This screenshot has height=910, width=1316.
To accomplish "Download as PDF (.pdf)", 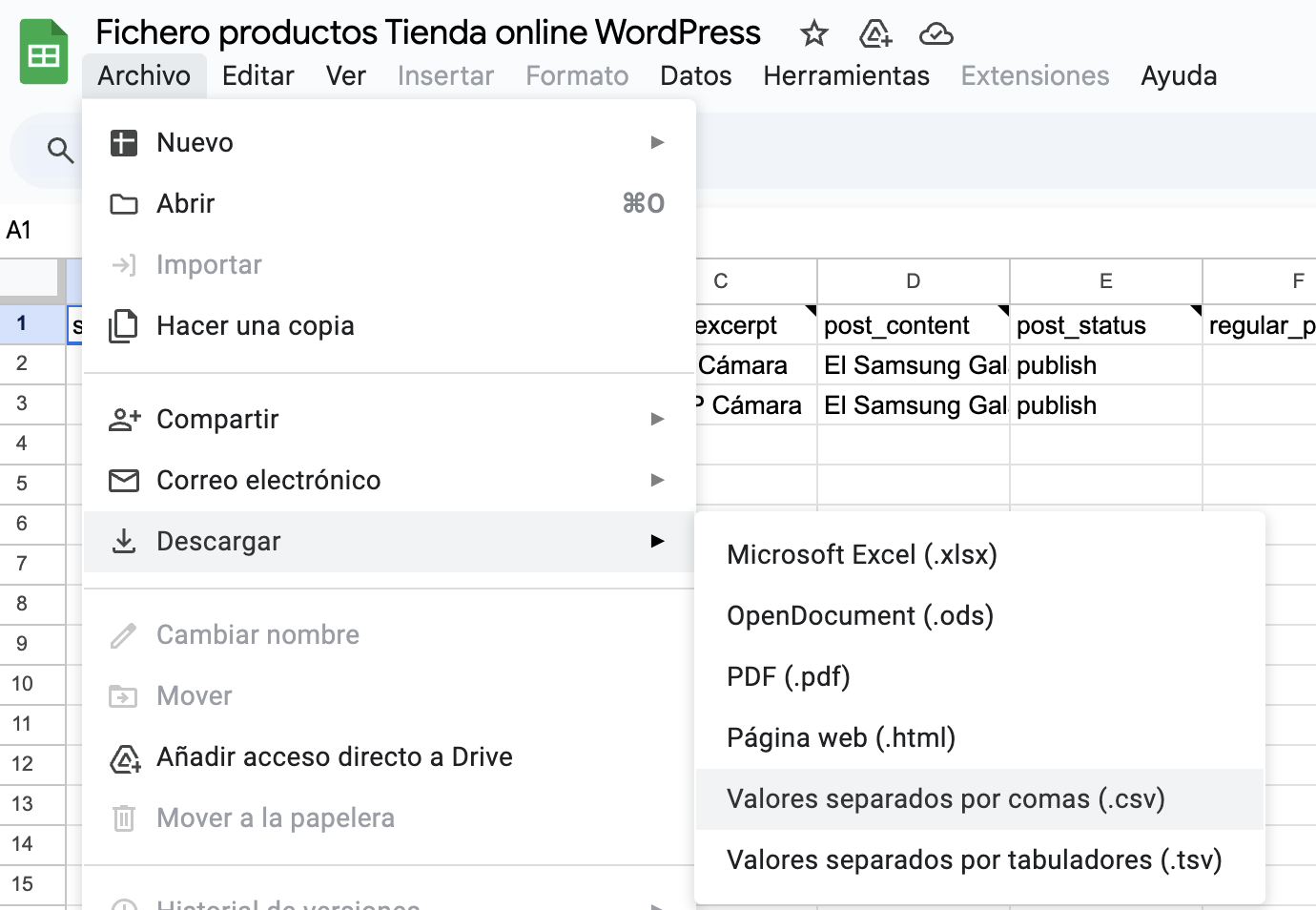I will pos(979,677).
